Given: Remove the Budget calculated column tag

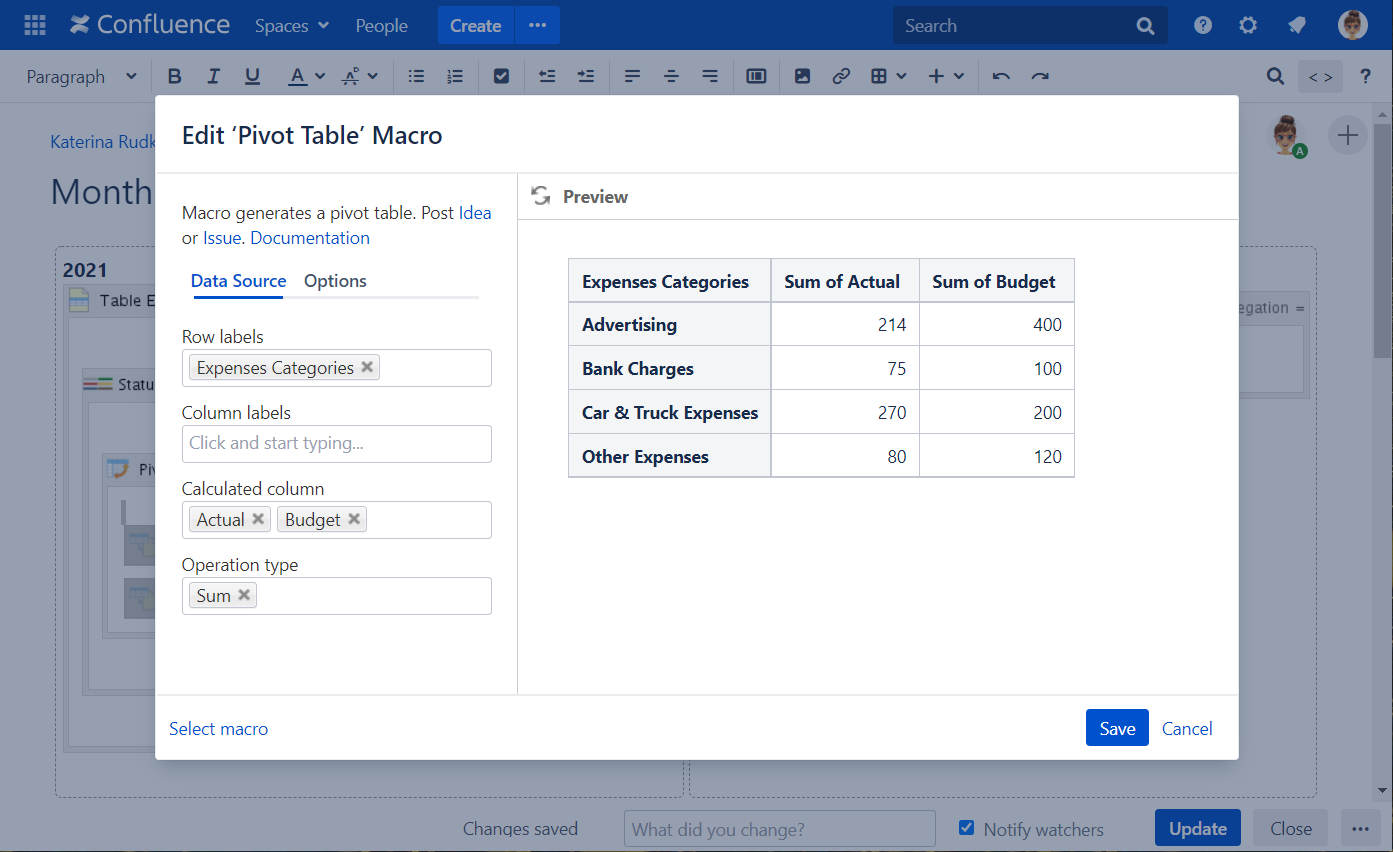Looking at the screenshot, I should pos(354,519).
